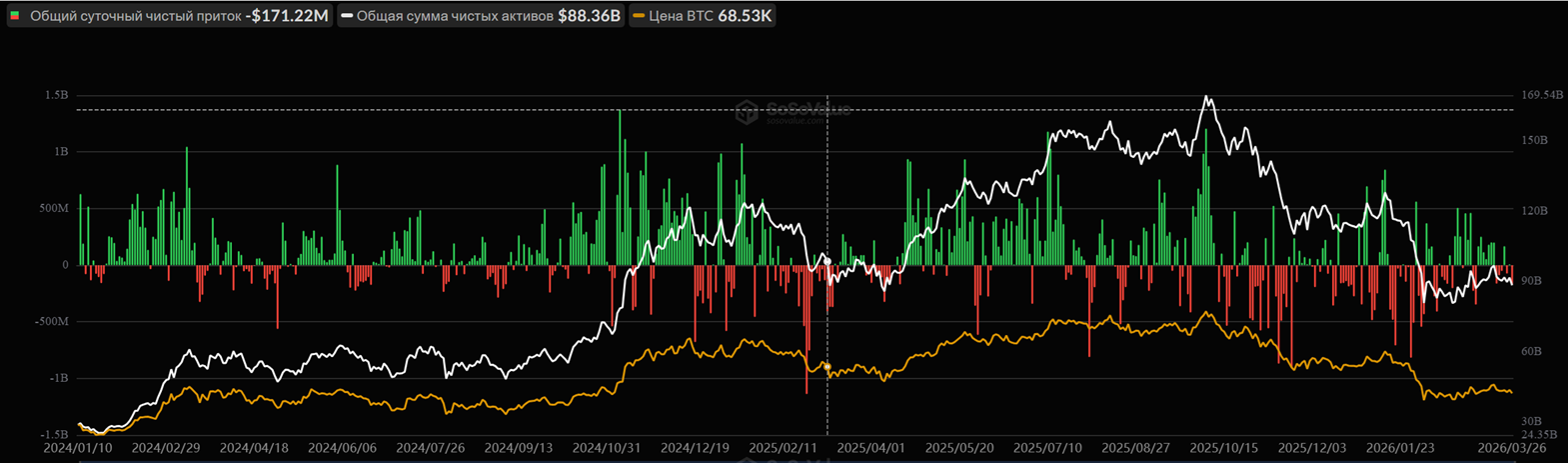This screenshot has height=463, width=1568.
Task: Toggle the 'Цена BTC' series label
Action: click(x=680, y=16)
